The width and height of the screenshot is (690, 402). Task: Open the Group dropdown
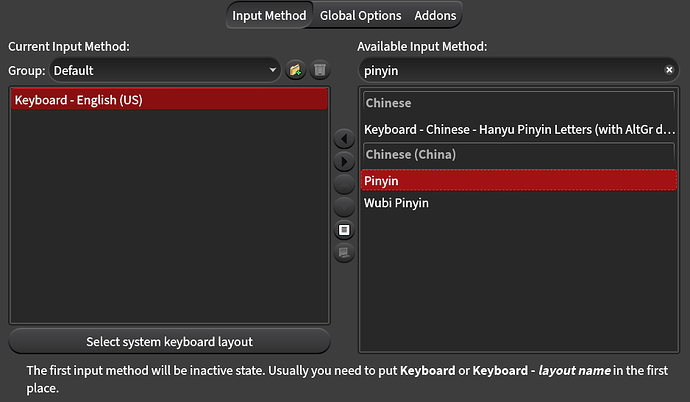(x=165, y=71)
